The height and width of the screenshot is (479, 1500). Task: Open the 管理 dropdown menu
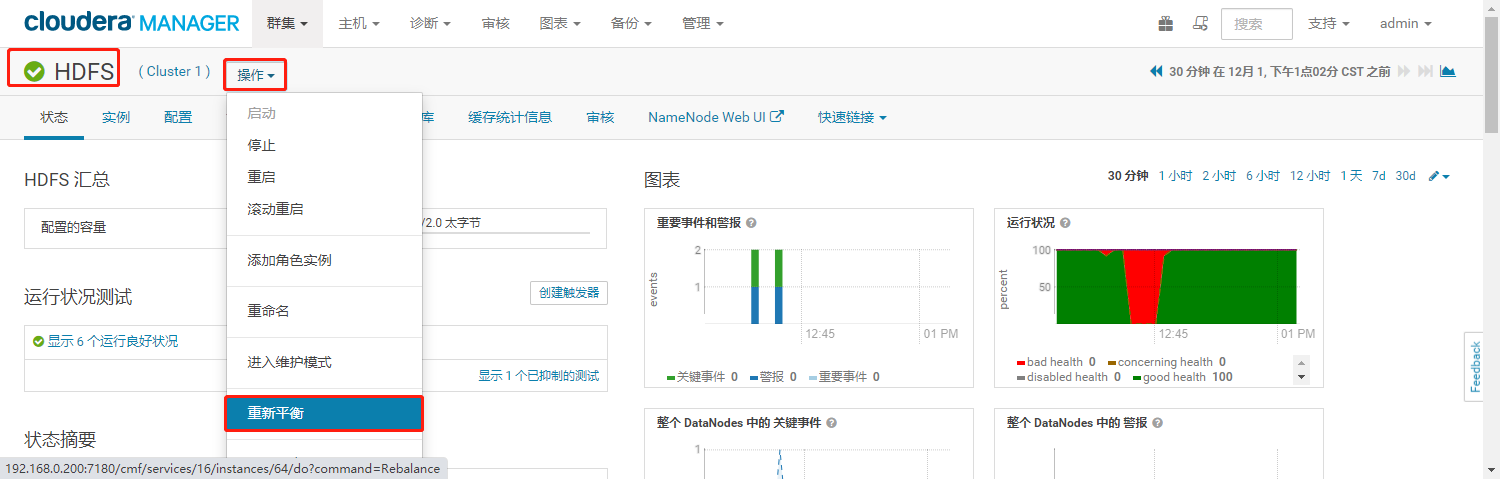pyautogui.click(x=702, y=23)
